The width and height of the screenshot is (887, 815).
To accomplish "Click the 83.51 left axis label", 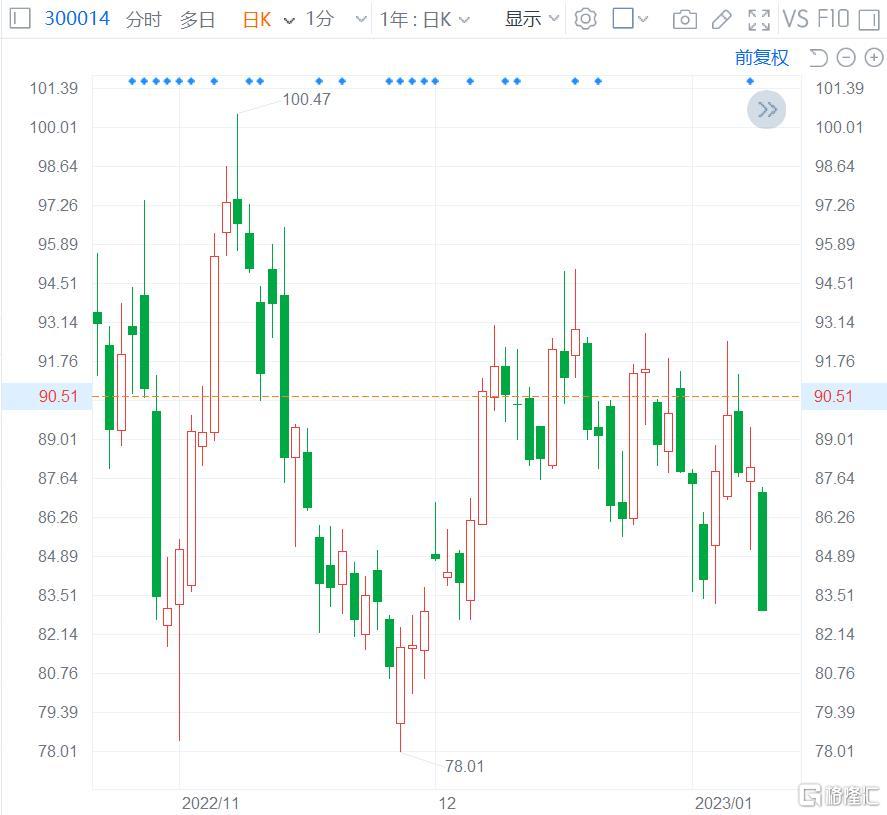I will point(58,596).
